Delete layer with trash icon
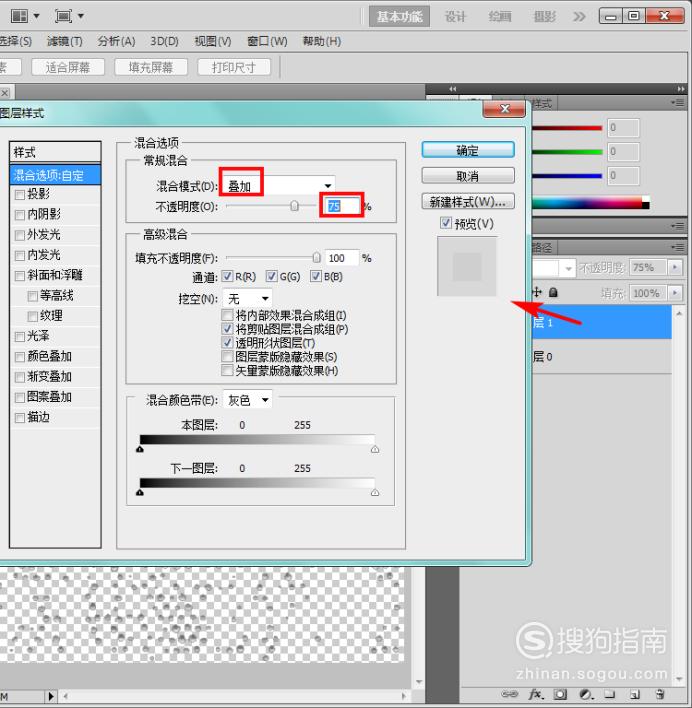Image resolution: width=692 pixels, height=708 pixels. tap(659, 694)
